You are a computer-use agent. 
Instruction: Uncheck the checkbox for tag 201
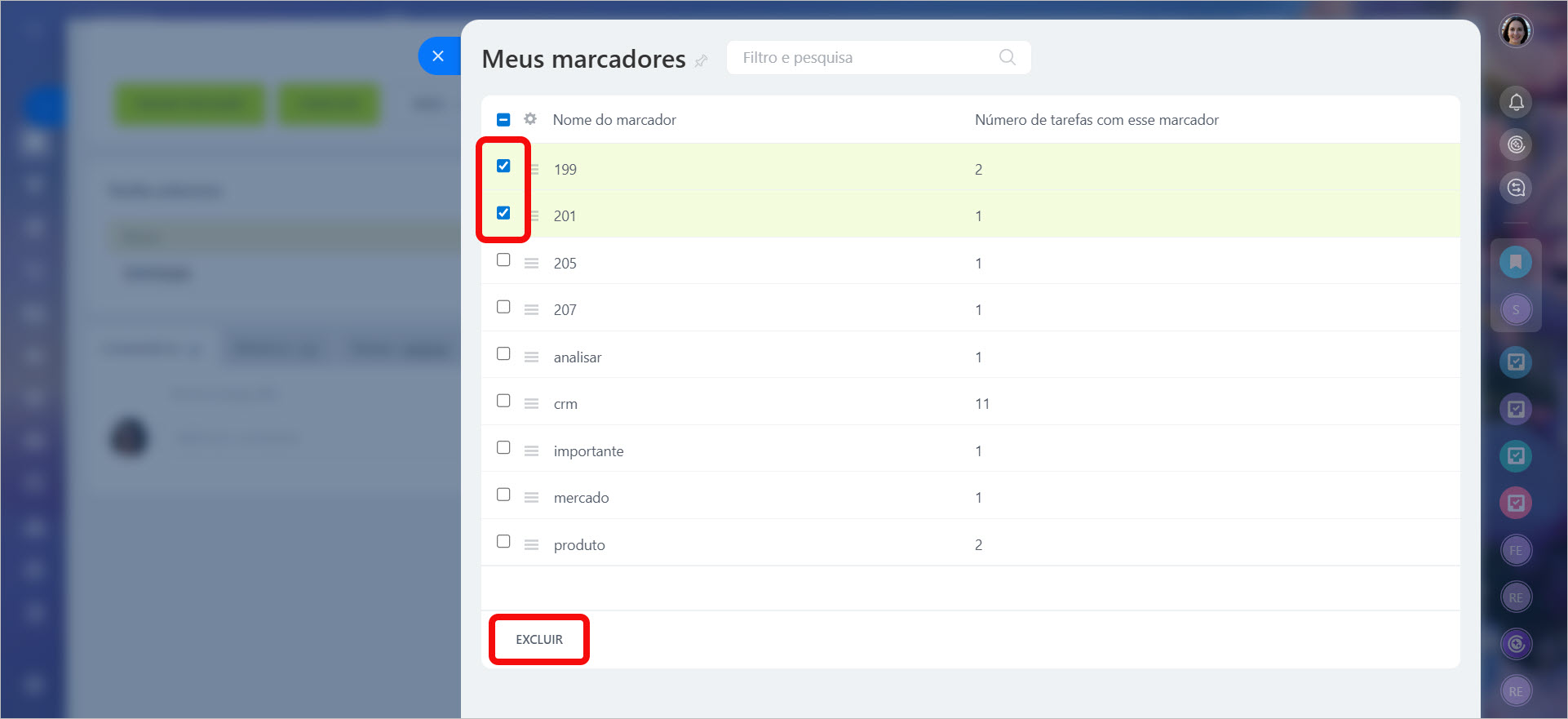[503, 213]
